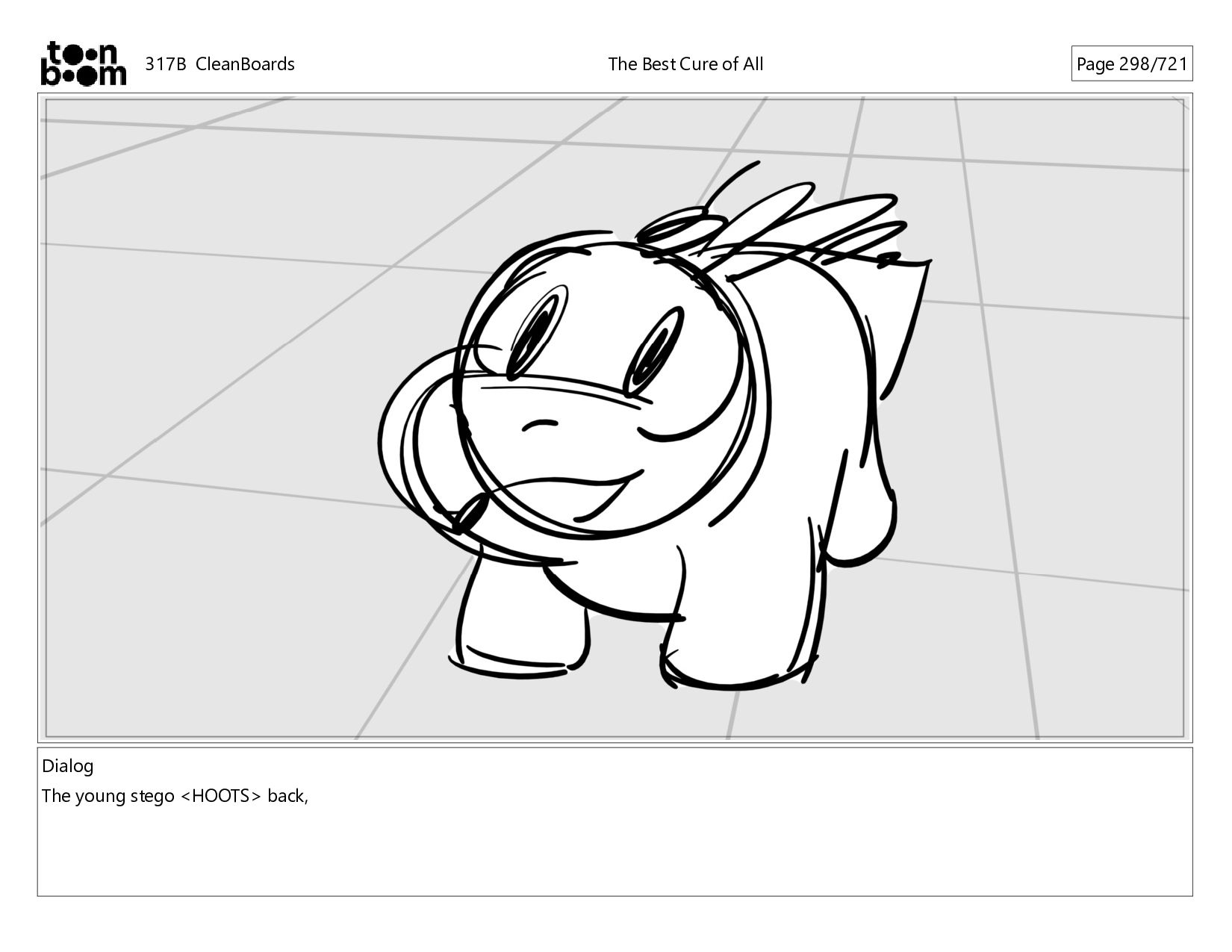This screenshot has height=952, width=1232.
Task: Click the stego storyboard panel drawing
Action: 615,418
